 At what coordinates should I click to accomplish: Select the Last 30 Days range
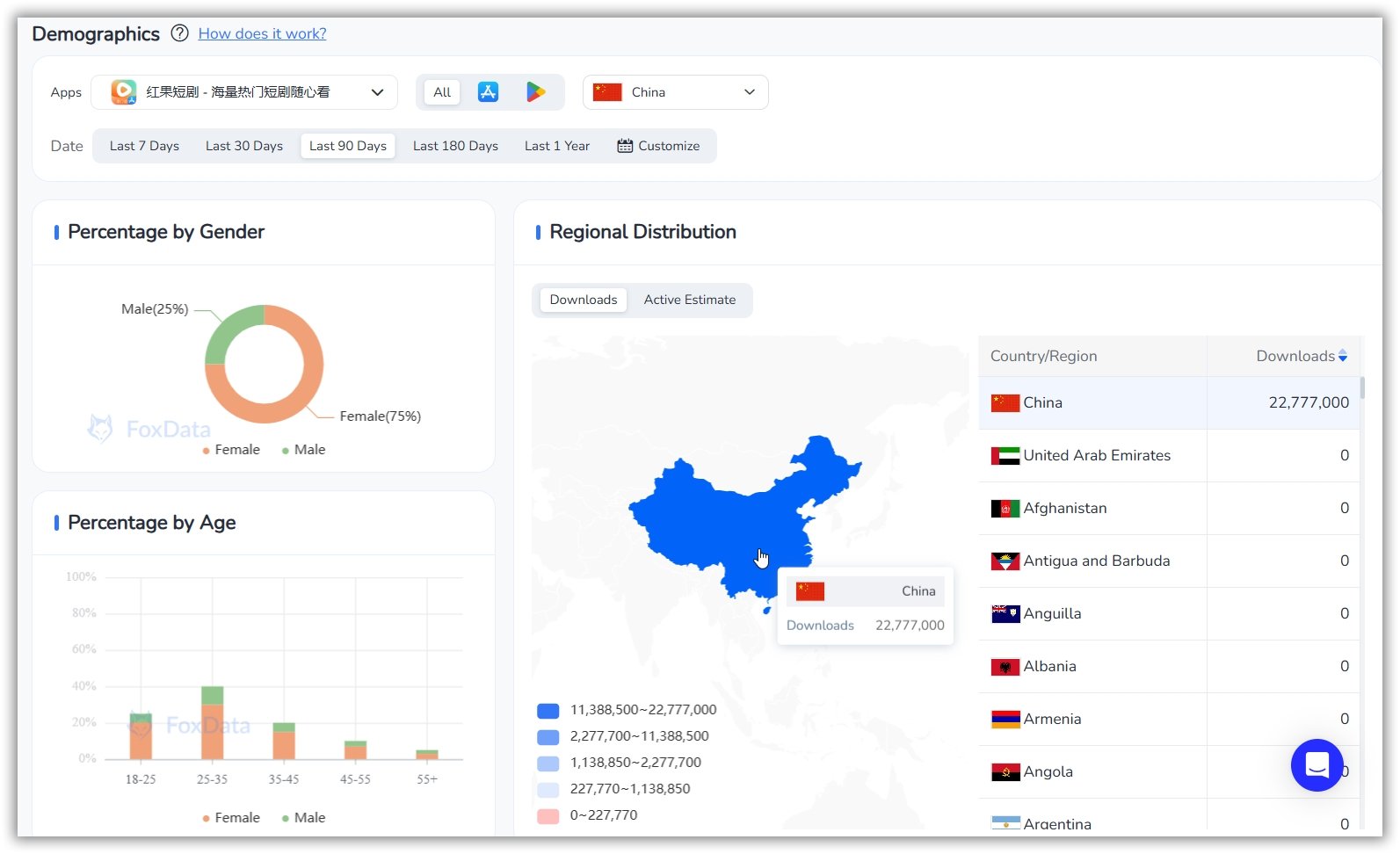click(x=244, y=146)
